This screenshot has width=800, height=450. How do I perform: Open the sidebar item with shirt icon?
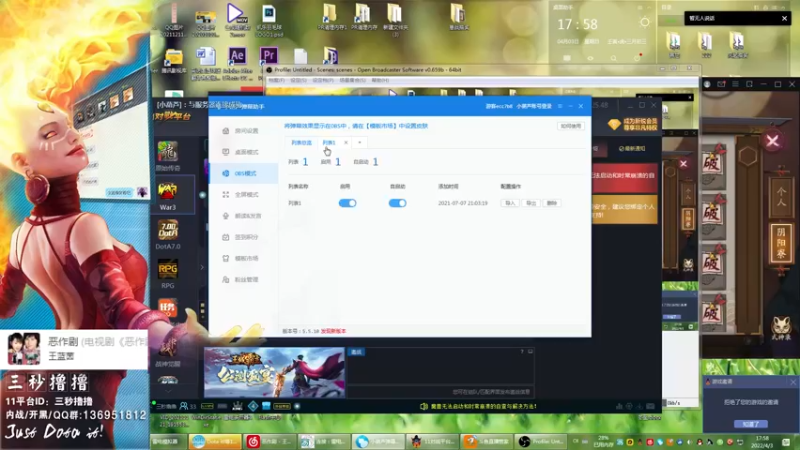click(x=243, y=258)
